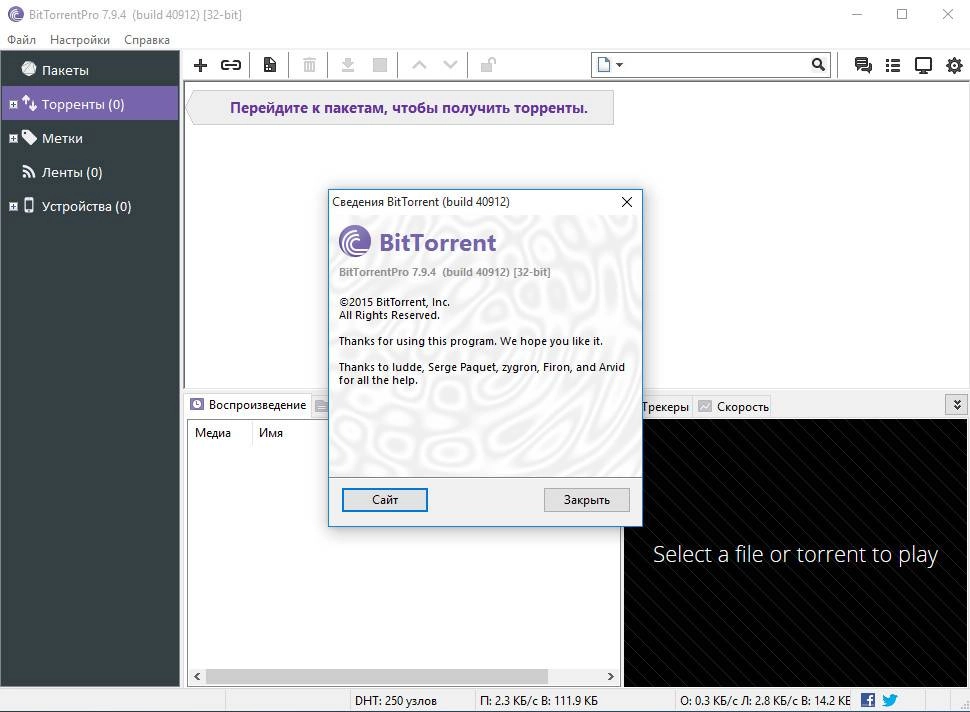The height and width of the screenshot is (712, 970).
Task: Expand the Устройства tree node
Action: [13, 207]
